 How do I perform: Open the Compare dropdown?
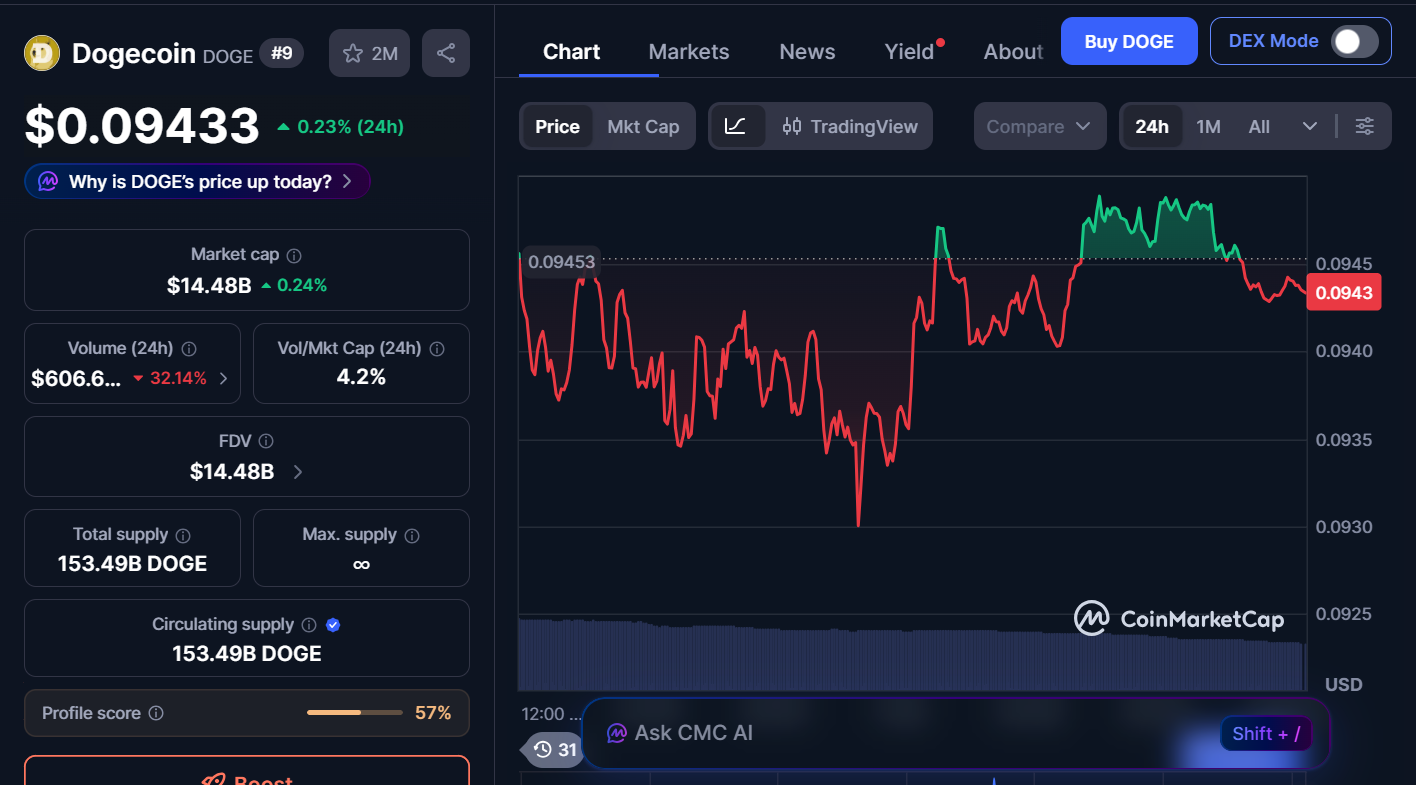(x=1039, y=126)
